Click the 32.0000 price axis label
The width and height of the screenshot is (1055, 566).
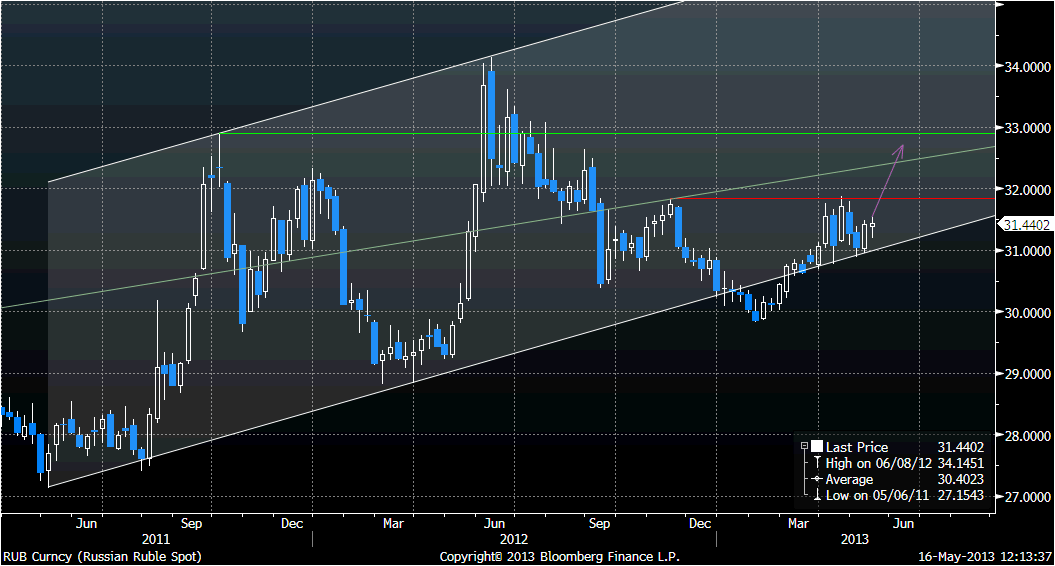coord(1027,190)
